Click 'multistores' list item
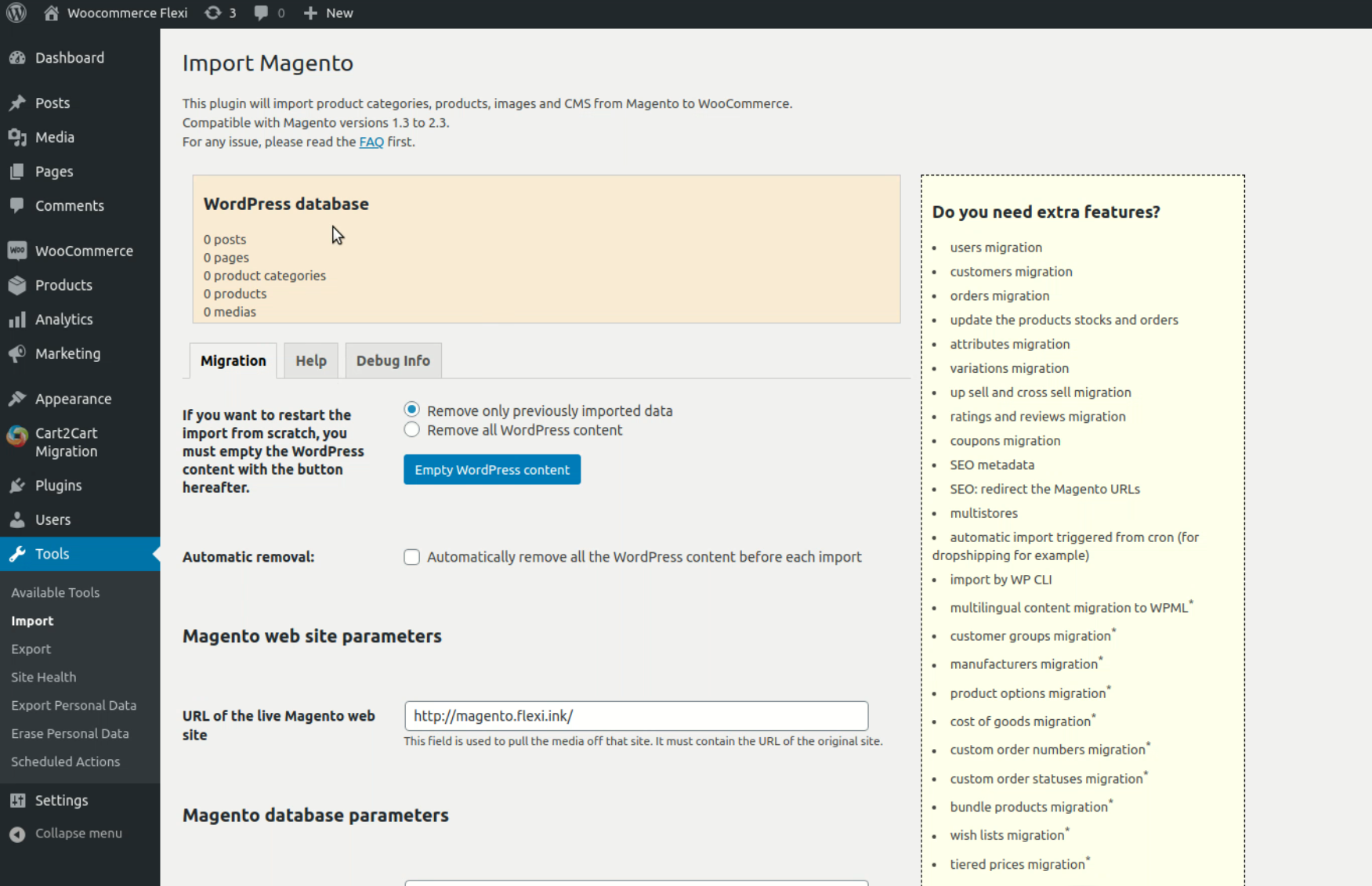This screenshot has width=1372, height=886. coord(983,513)
